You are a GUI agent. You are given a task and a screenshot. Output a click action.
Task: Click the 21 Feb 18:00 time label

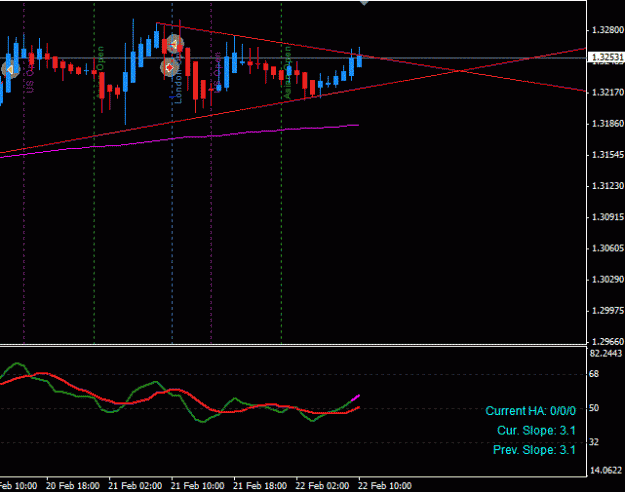click(260, 486)
